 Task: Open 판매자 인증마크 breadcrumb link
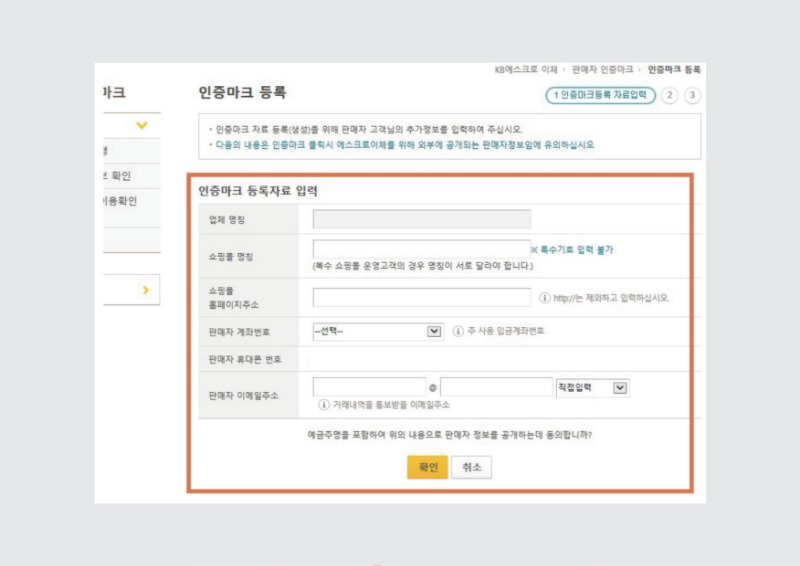tap(602, 70)
